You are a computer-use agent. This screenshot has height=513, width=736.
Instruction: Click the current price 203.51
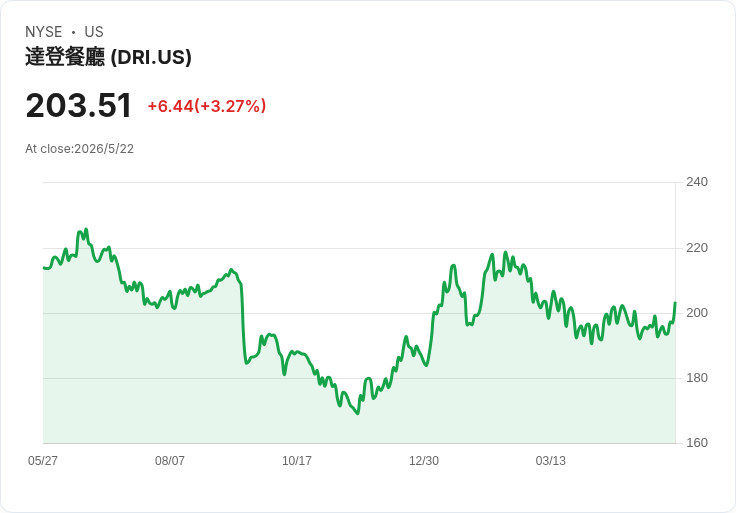point(78,106)
